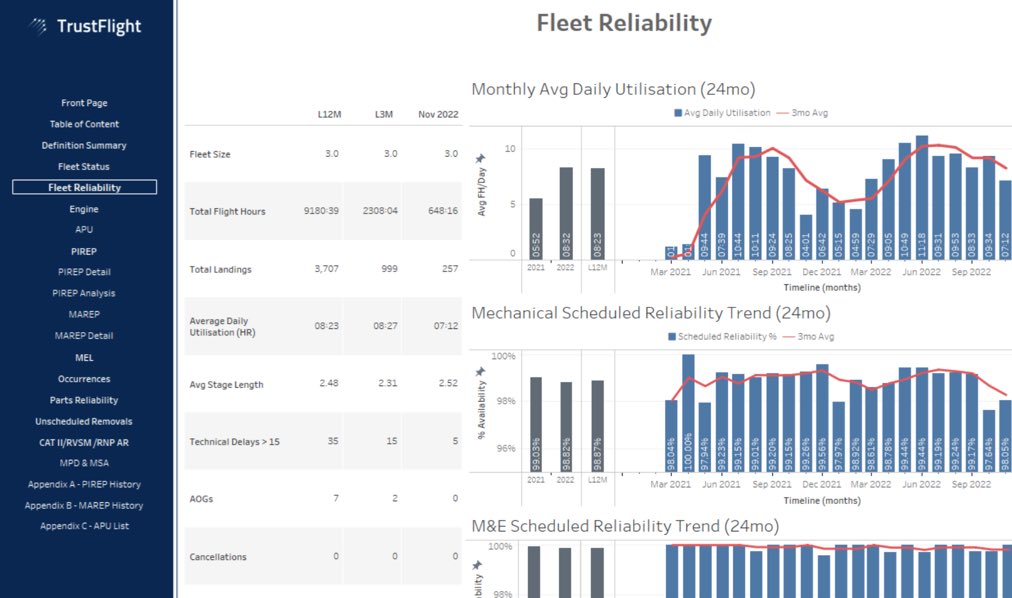Click pin icon on Avg FH/Day axis
Image resolution: width=1012 pixels, height=598 pixels.
click(x=480, y=158)
